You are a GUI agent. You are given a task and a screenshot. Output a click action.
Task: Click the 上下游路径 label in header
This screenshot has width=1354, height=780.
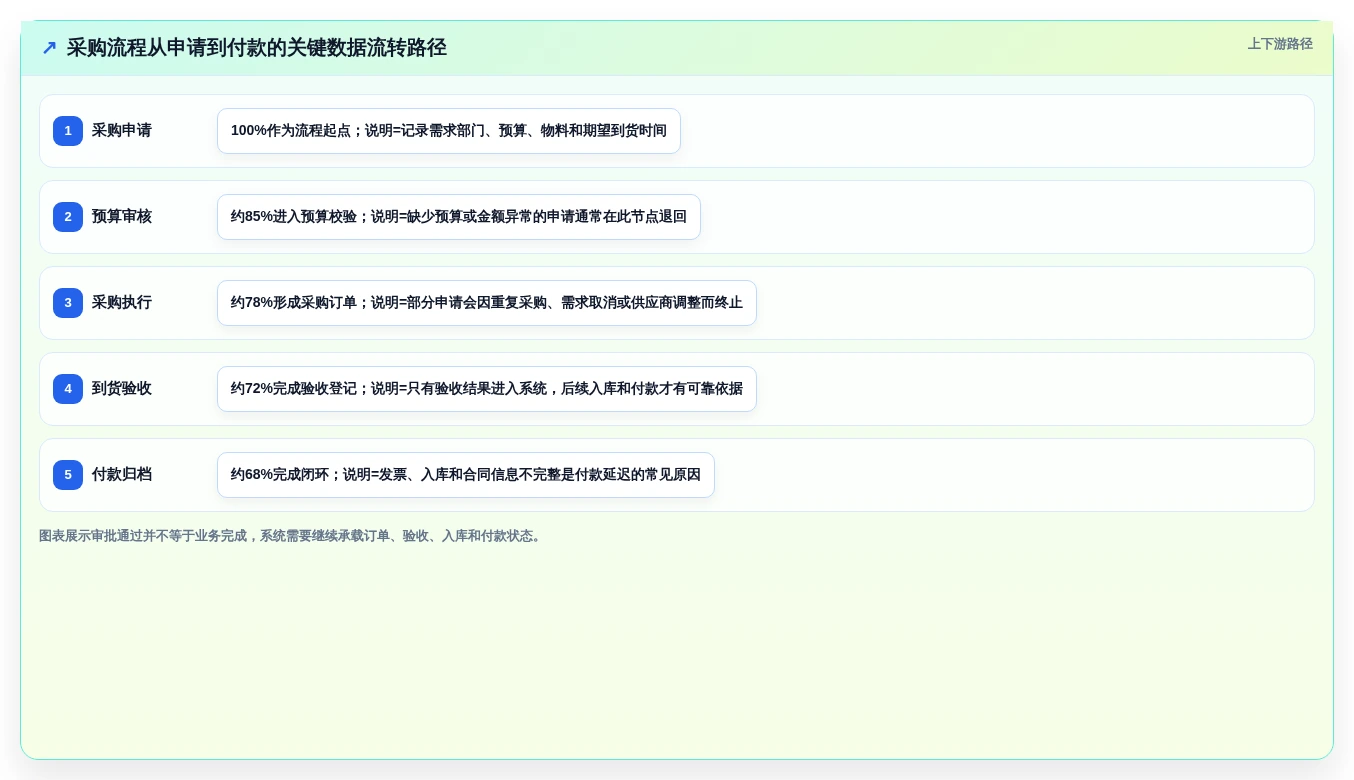[1280, 44]
